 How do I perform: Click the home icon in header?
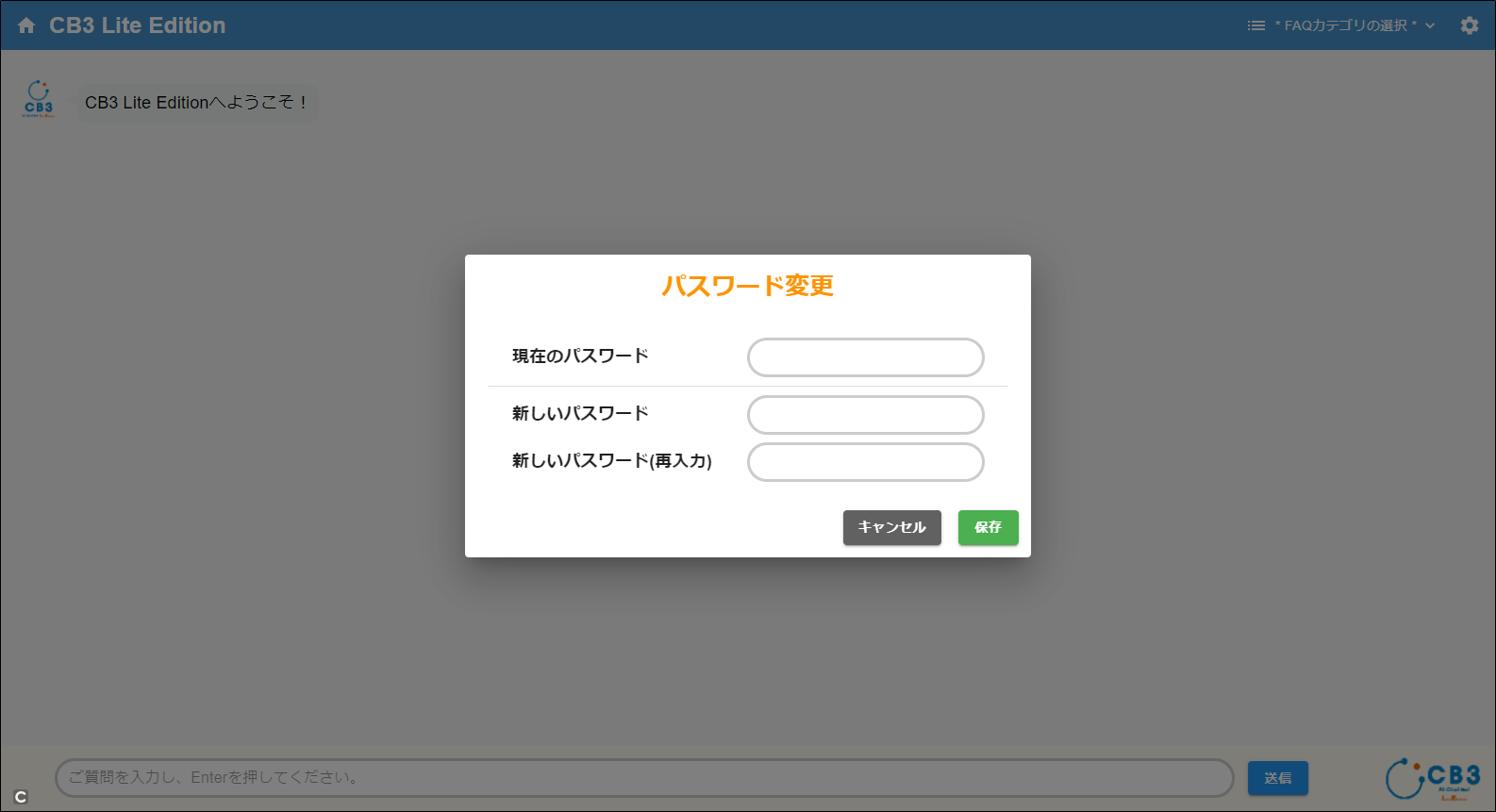[x=26, y=25]
